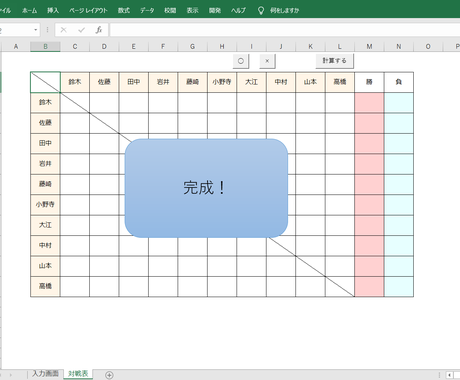
Task: Open the 開発 ribbon tab
Action: pyautogui.click(x=215, y=10)
